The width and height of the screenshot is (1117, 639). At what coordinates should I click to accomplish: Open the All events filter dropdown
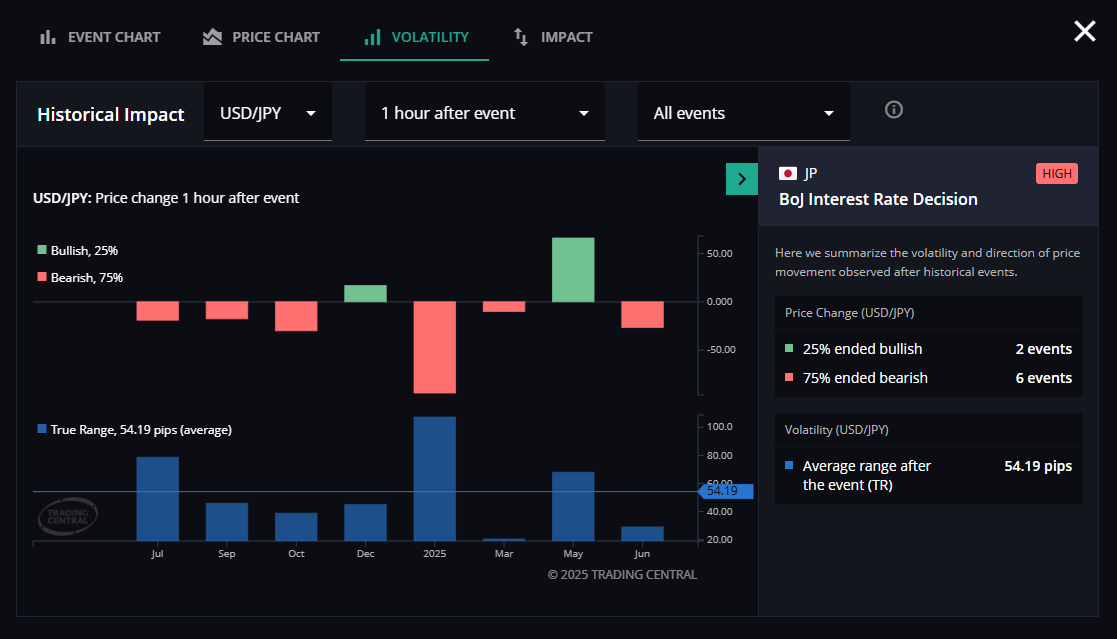(x=743, y=113)
